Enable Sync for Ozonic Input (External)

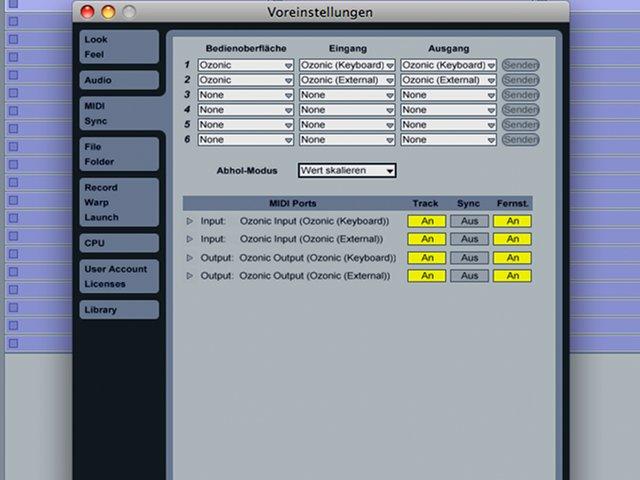click(x=469, y=239)
